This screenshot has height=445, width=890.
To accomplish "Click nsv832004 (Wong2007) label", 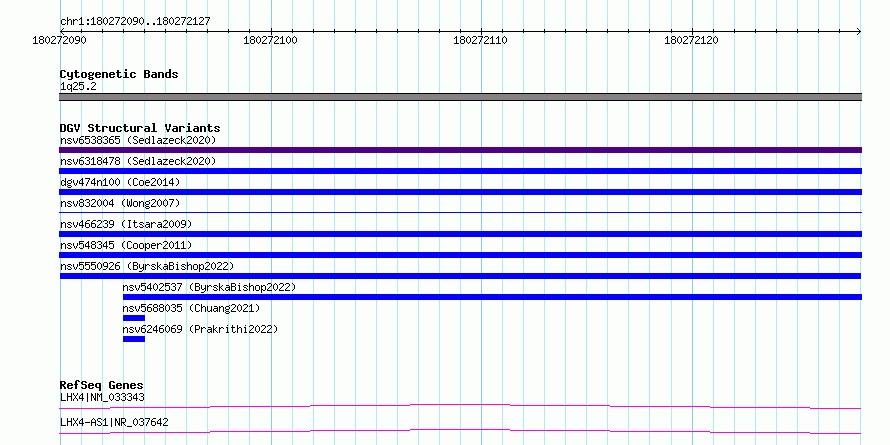I will 120,203.
